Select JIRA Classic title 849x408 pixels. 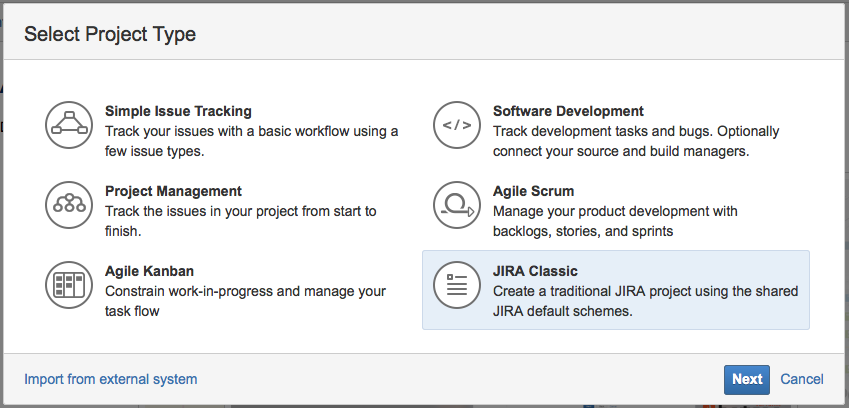535,271
